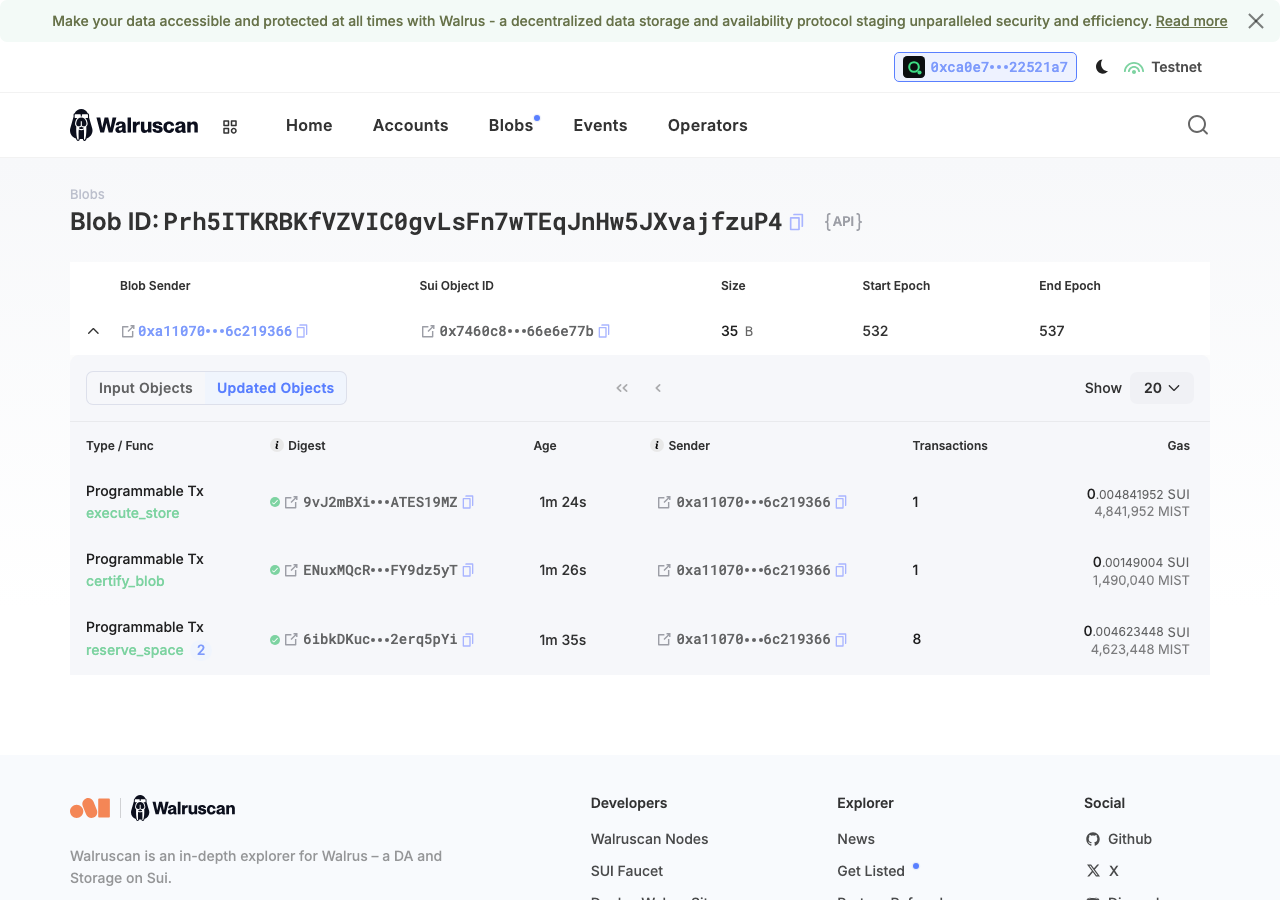Click the Read more link in banner
This screenshot has width=1280, height=900.
coord(1191,21)
